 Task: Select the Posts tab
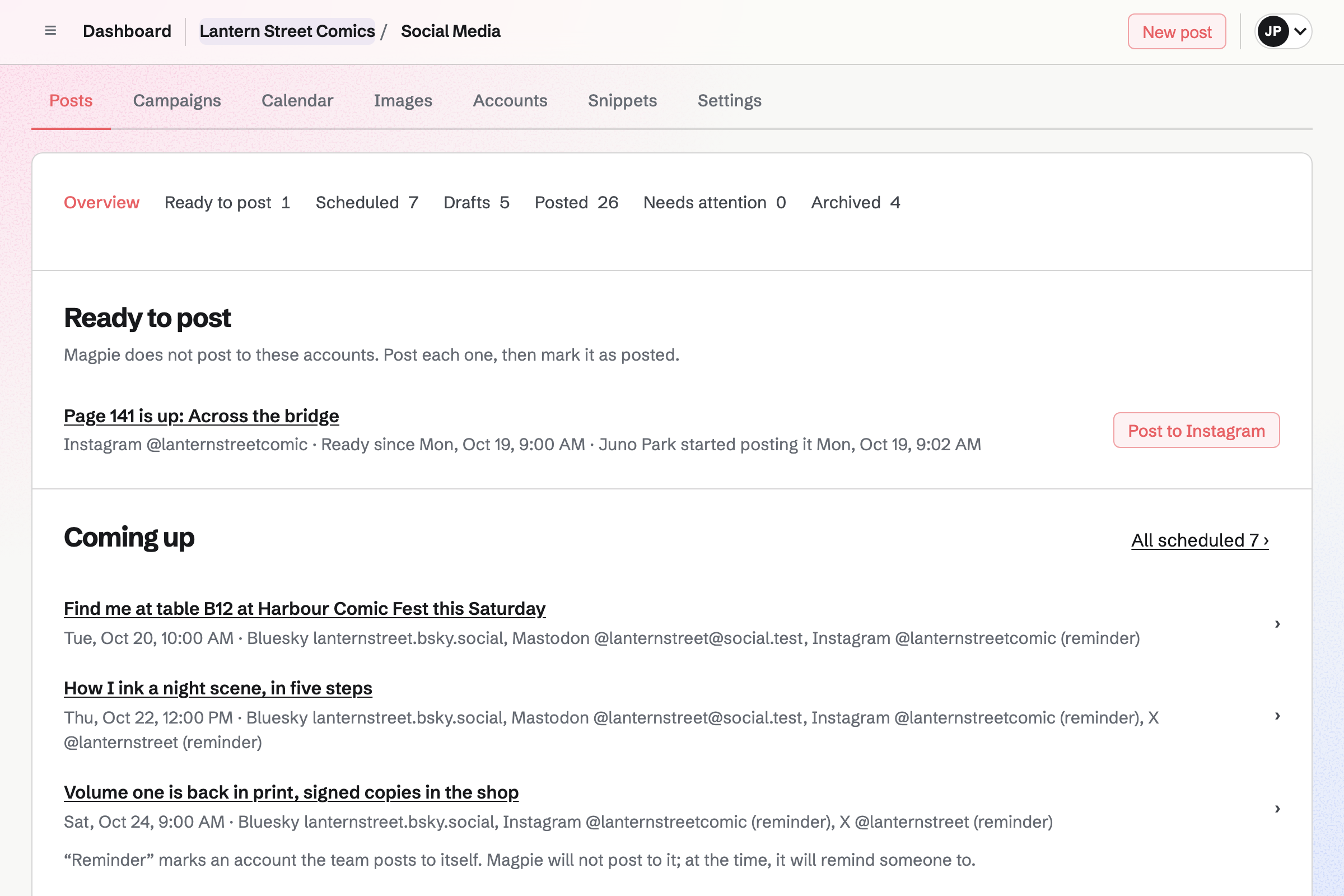71,101
